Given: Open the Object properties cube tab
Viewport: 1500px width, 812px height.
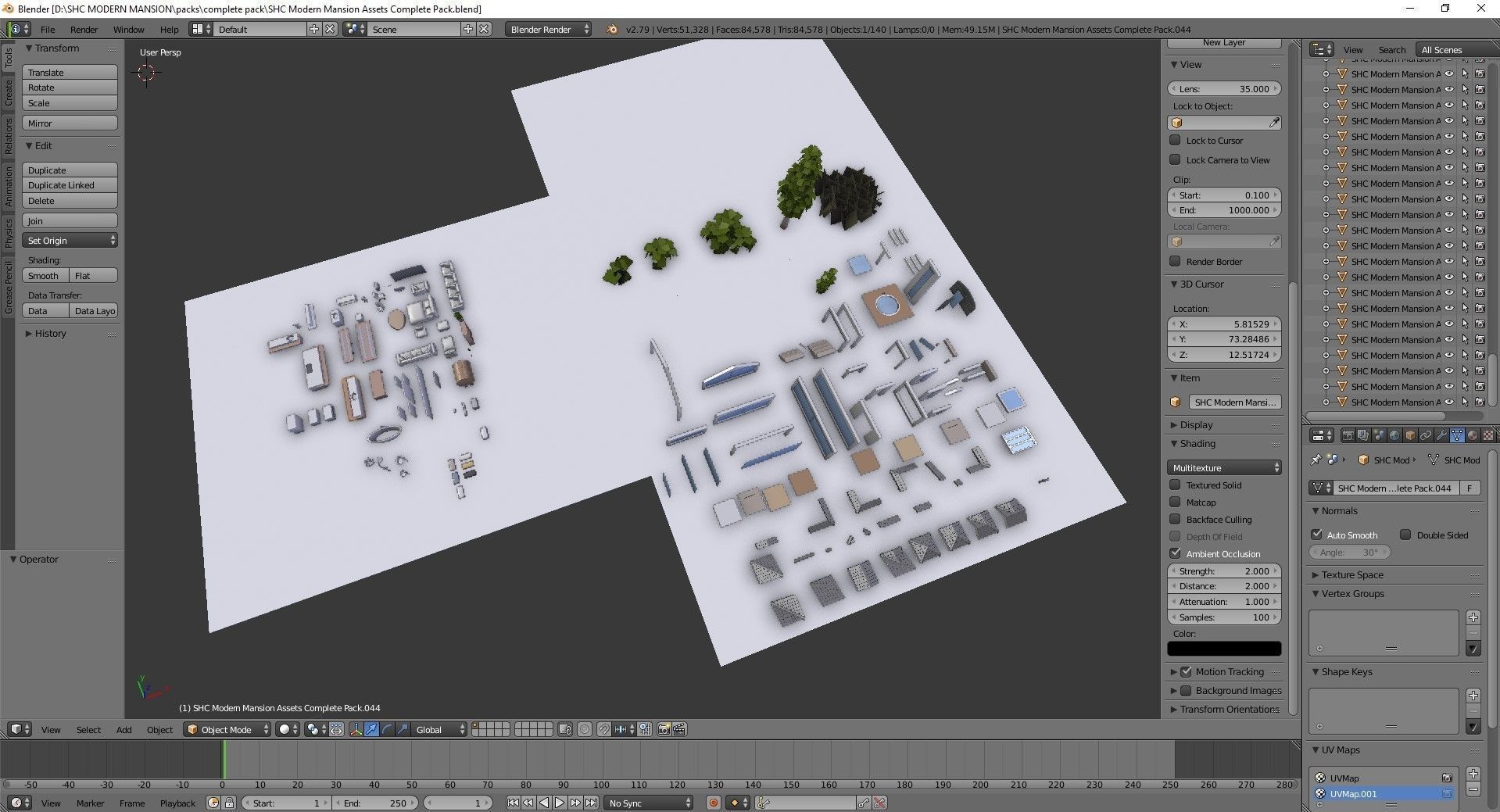Looking at the screenshot, I should 1410,435.
